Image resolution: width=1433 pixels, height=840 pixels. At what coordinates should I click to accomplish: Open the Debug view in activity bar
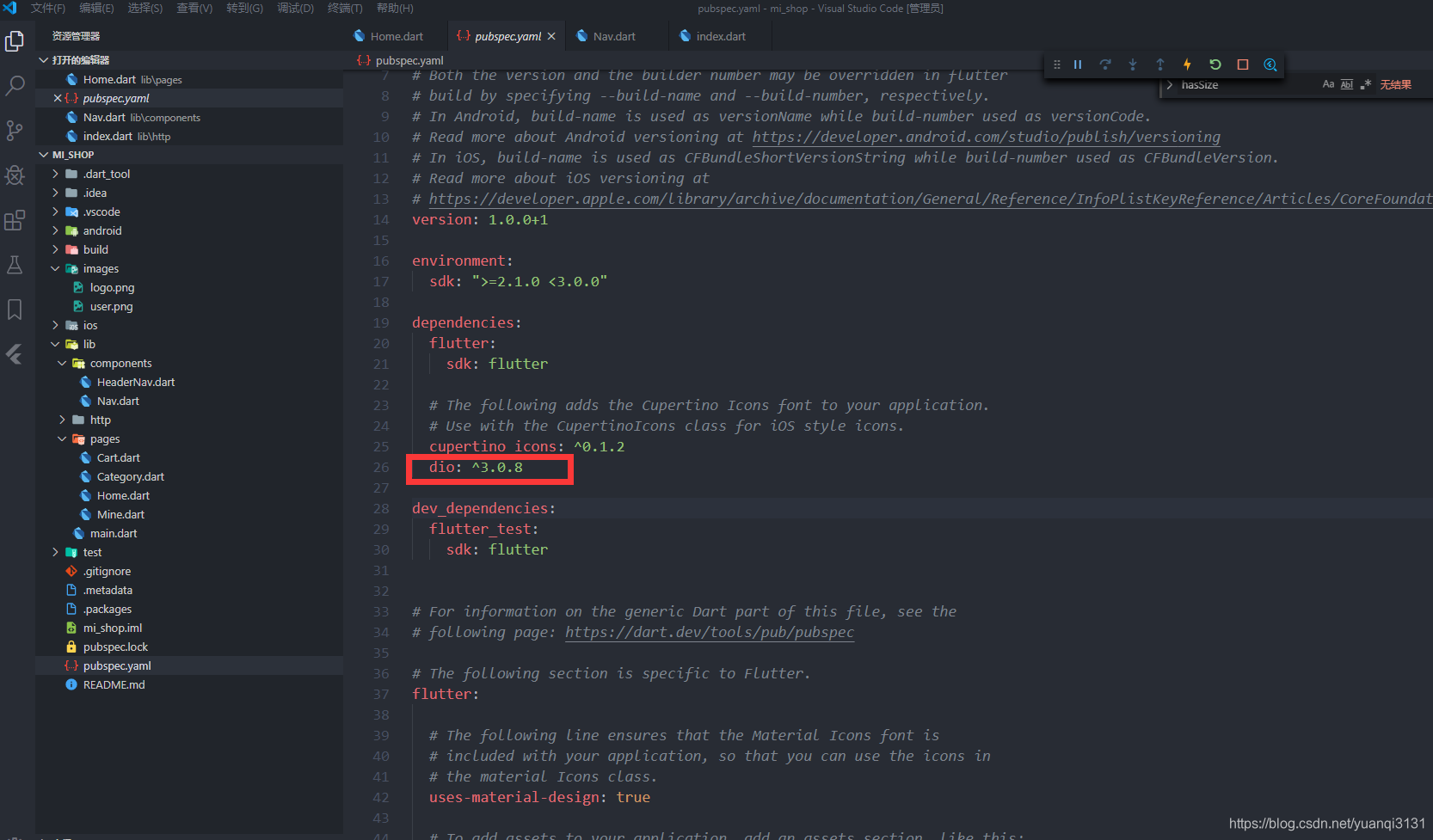[x=15, y=175]
